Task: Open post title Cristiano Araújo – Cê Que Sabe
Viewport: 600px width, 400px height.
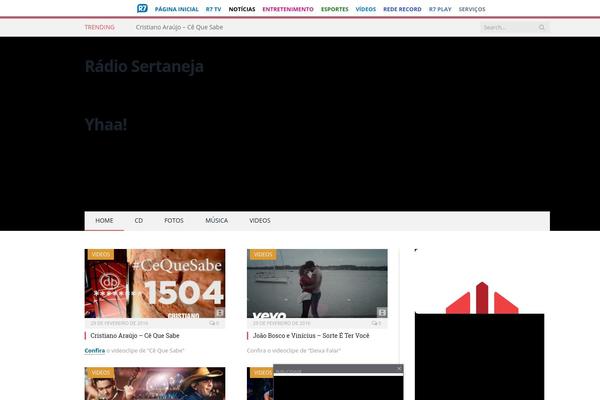Action: click(135, 336)
